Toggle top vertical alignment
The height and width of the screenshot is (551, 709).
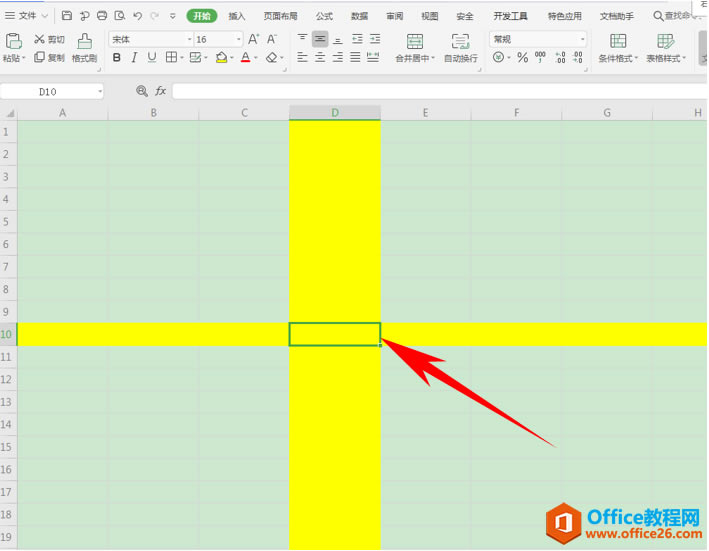tap(302, 39)
